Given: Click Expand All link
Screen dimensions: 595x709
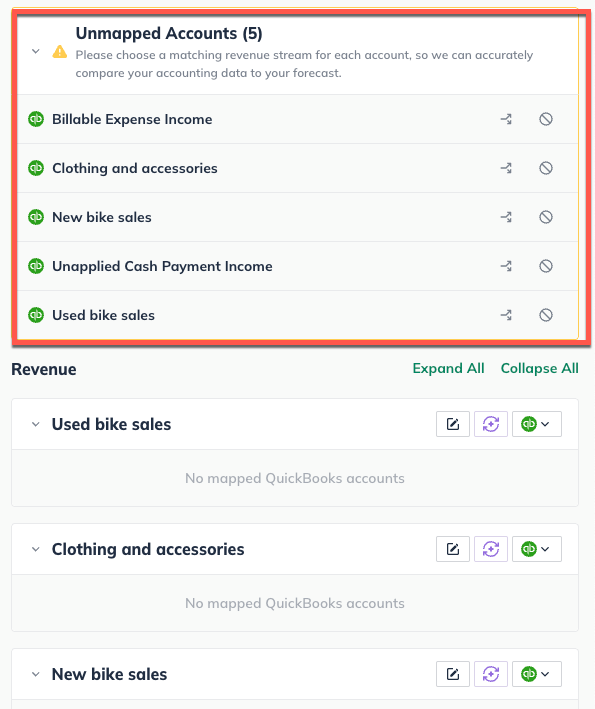Looking at the screenshot, I should point(448,369).
